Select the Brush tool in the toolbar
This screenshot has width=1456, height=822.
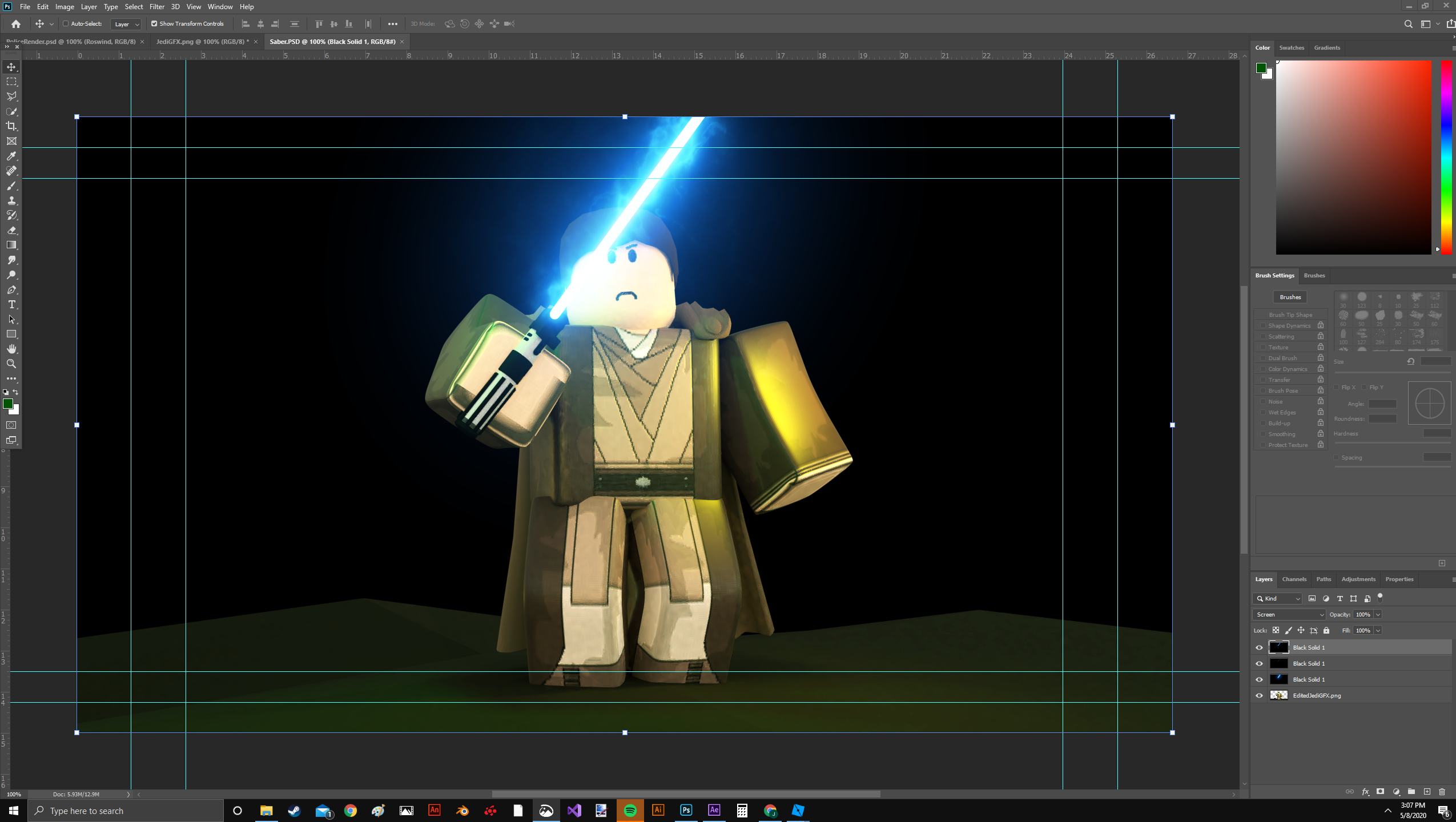pos(11,186)
